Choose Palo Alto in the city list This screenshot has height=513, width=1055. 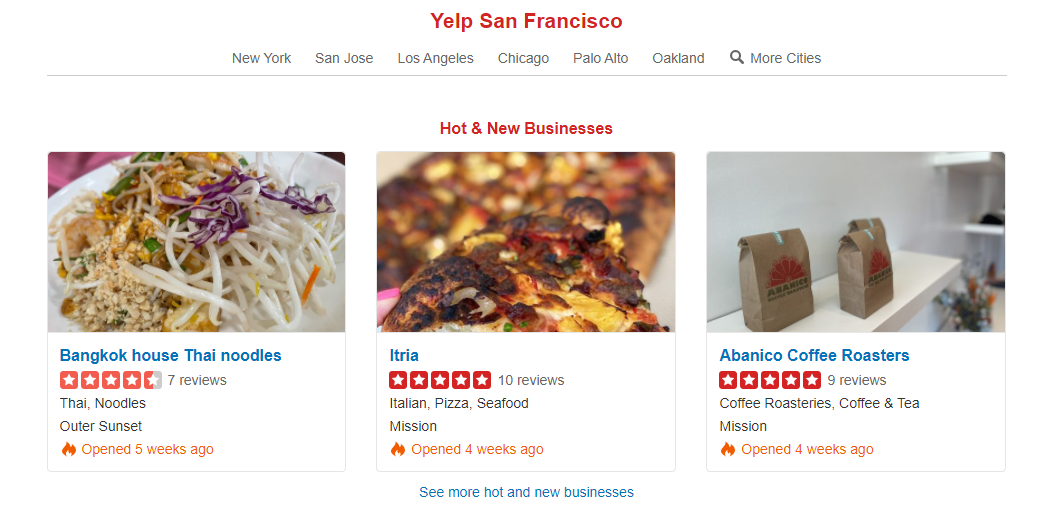(x=600, y=58)
